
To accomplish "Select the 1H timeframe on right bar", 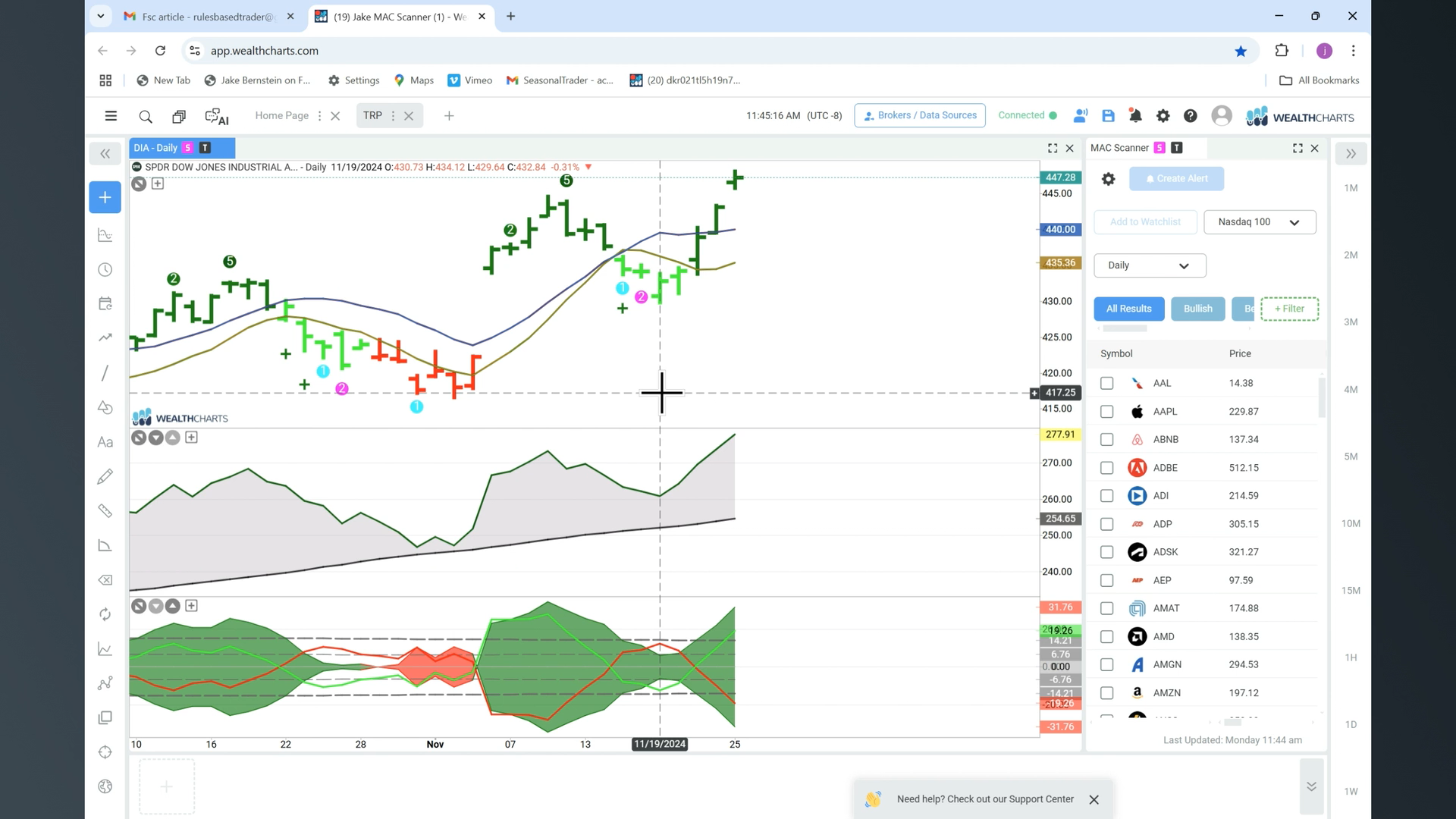I will (x=1351, y=658).
